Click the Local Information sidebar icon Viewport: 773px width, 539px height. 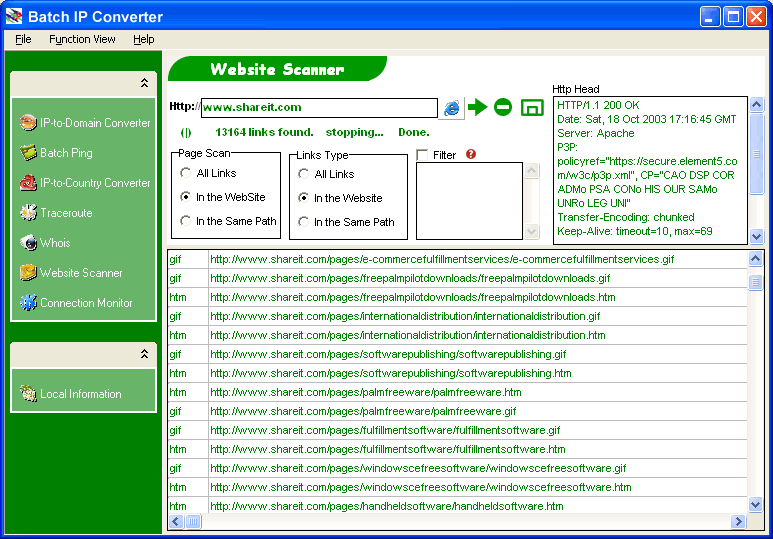click(28, 394)
